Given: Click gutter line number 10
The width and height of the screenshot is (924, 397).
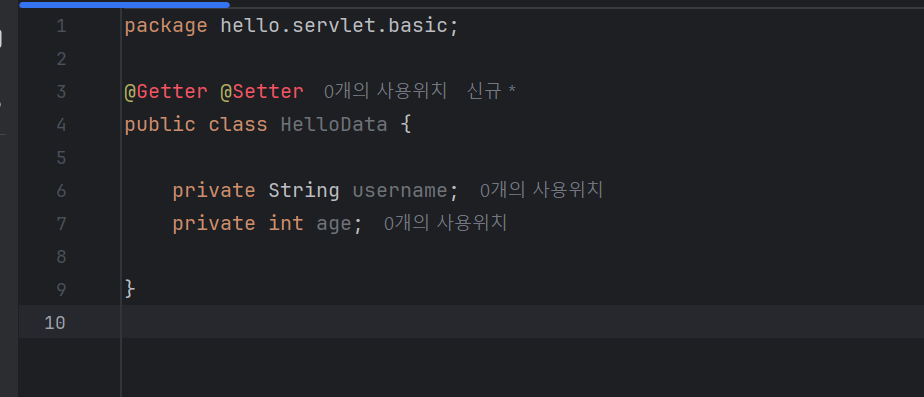Looking at the screenshot, I should click(55, 323).
